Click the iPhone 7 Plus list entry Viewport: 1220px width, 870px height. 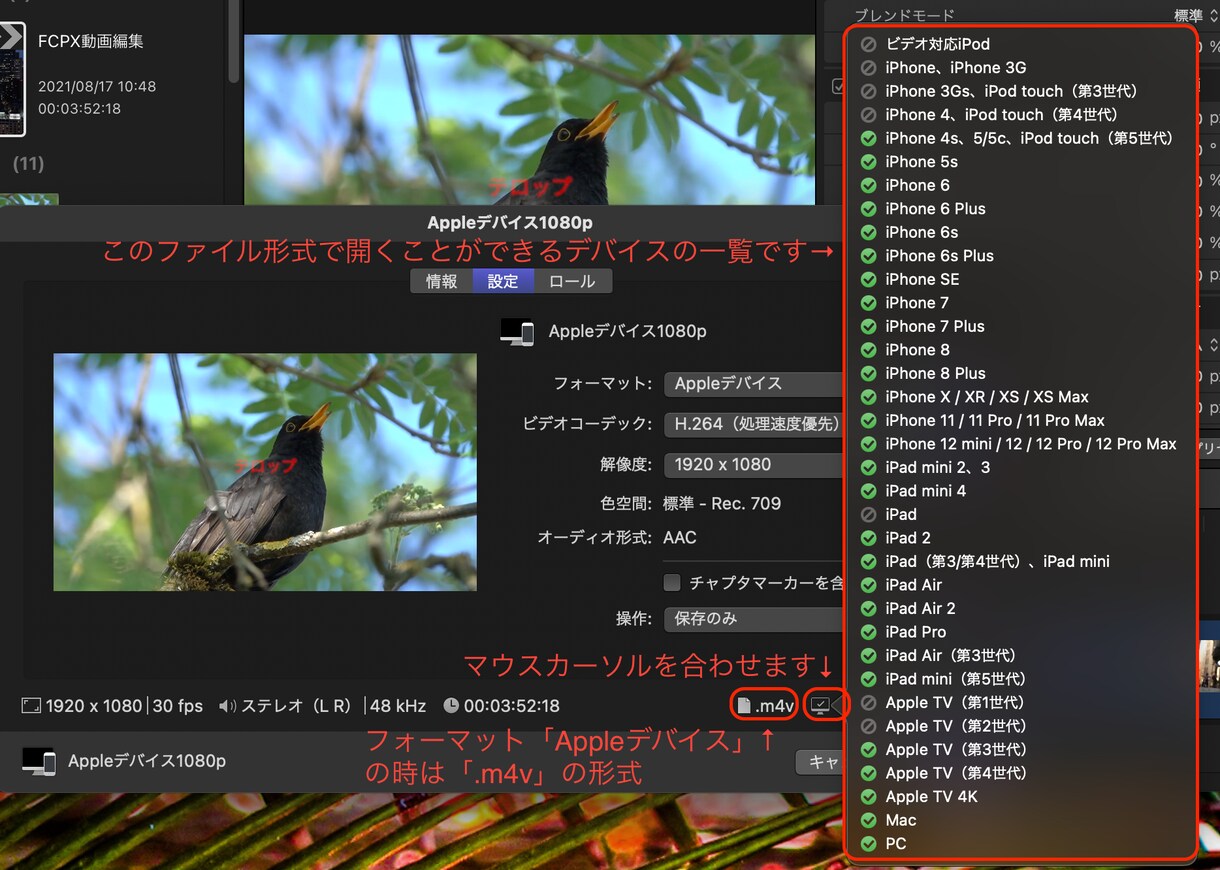(x=935, y=326)
